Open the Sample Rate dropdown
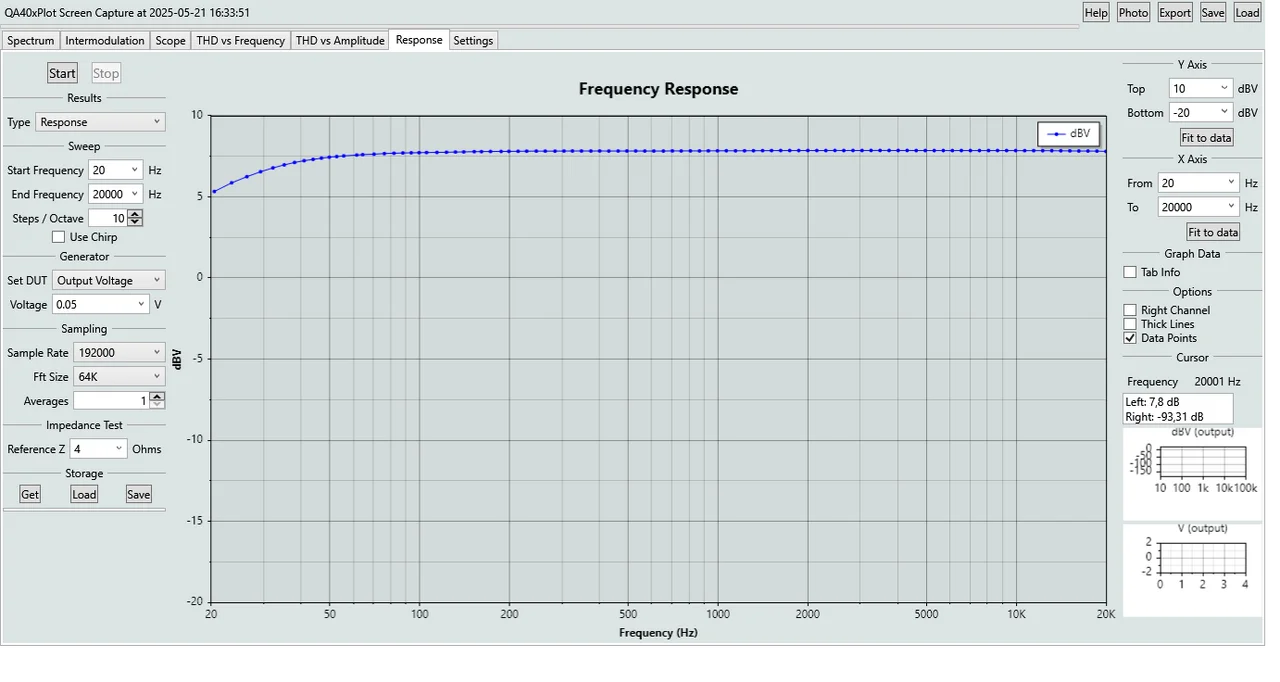Screen dimensions: 1280x682 coord(118,352)
